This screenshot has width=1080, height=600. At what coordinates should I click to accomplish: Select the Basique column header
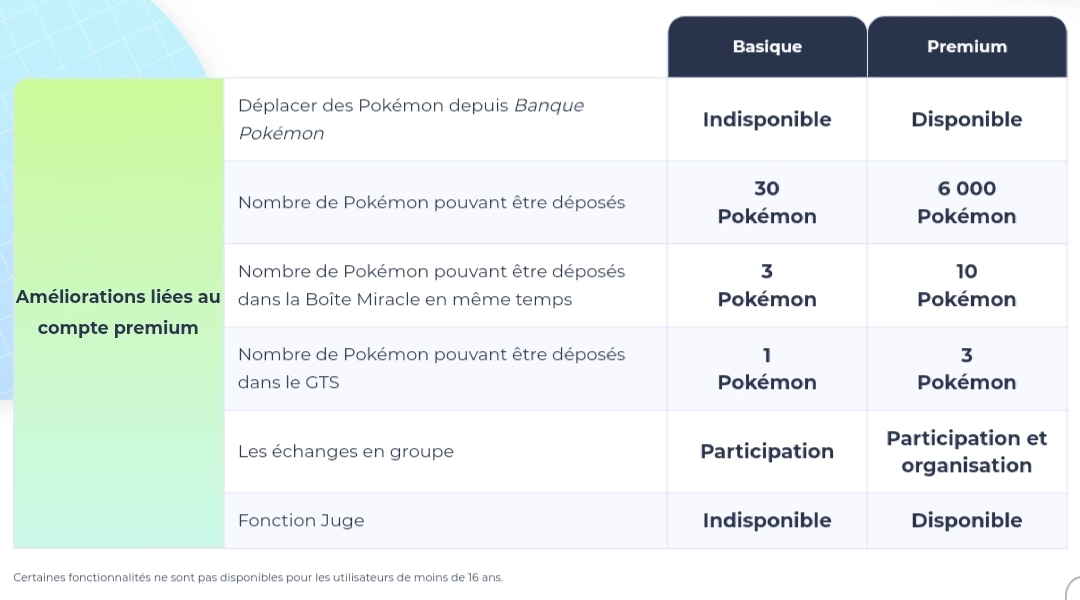[767, 47]
